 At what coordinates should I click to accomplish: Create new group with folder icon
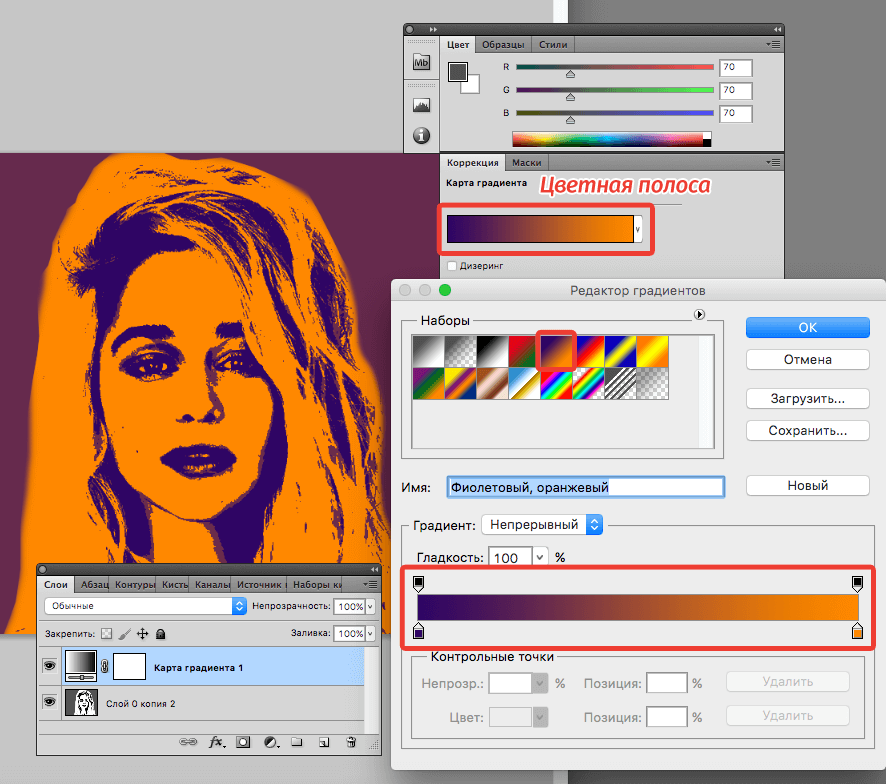pyautogui.click(x=296, y=743)
